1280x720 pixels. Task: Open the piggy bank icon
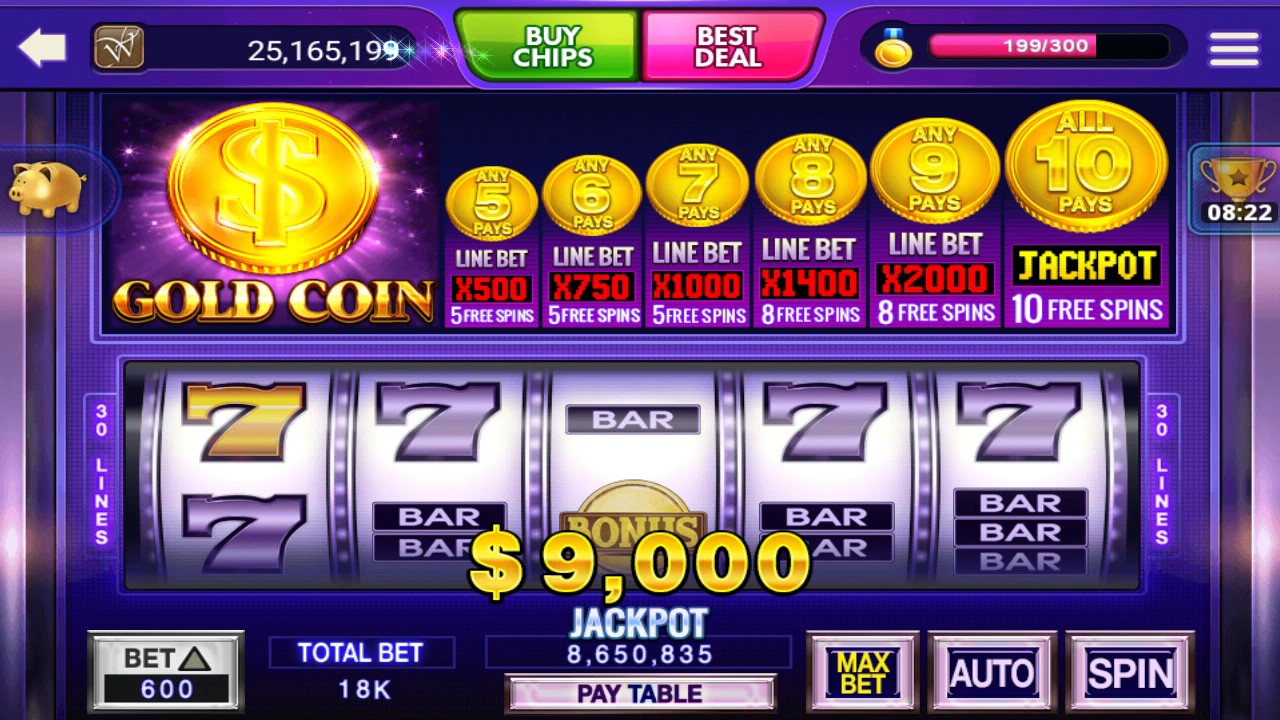[47, 188]
